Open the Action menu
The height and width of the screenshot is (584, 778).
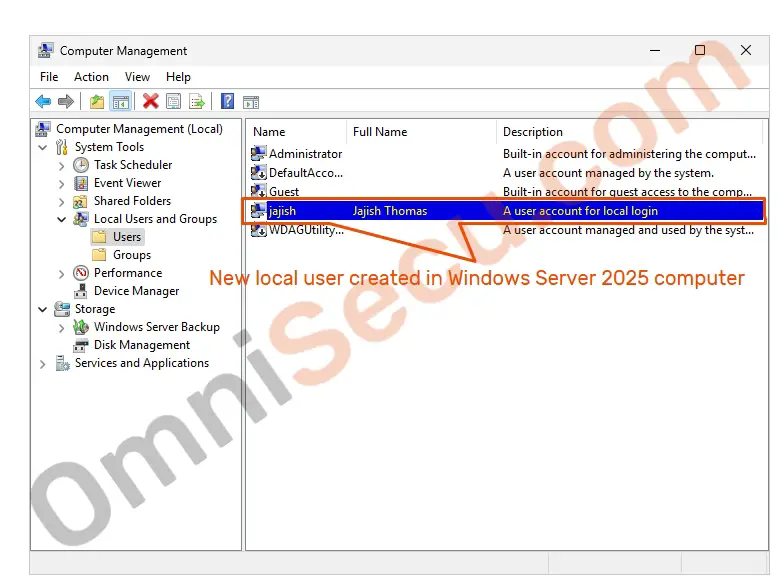91,77
